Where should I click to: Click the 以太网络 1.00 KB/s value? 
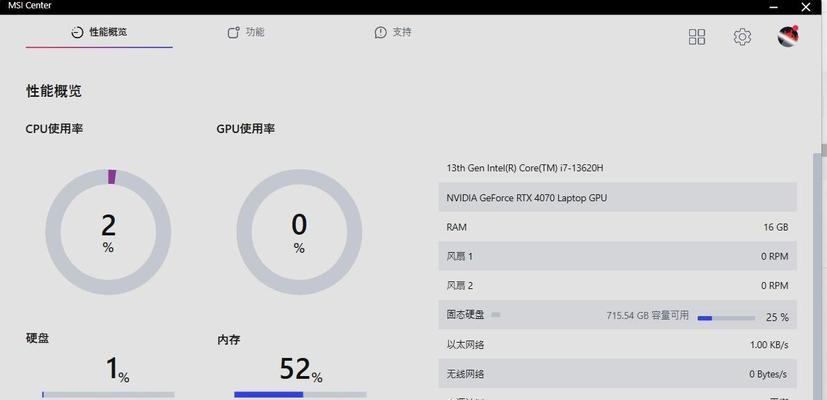[769, 345]
